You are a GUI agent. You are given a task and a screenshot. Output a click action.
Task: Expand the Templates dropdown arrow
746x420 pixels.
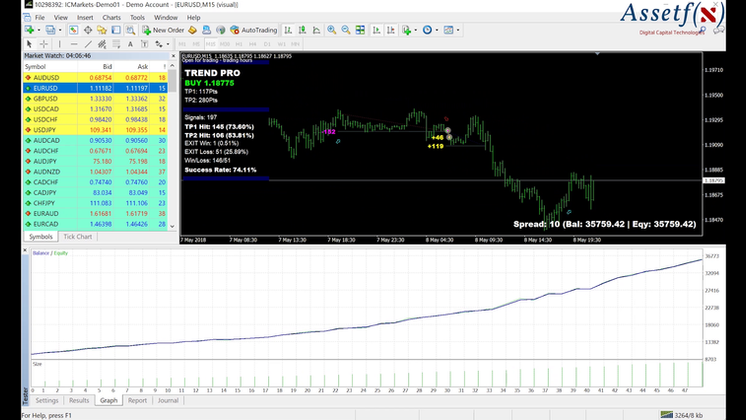click(x=458, y=30)
